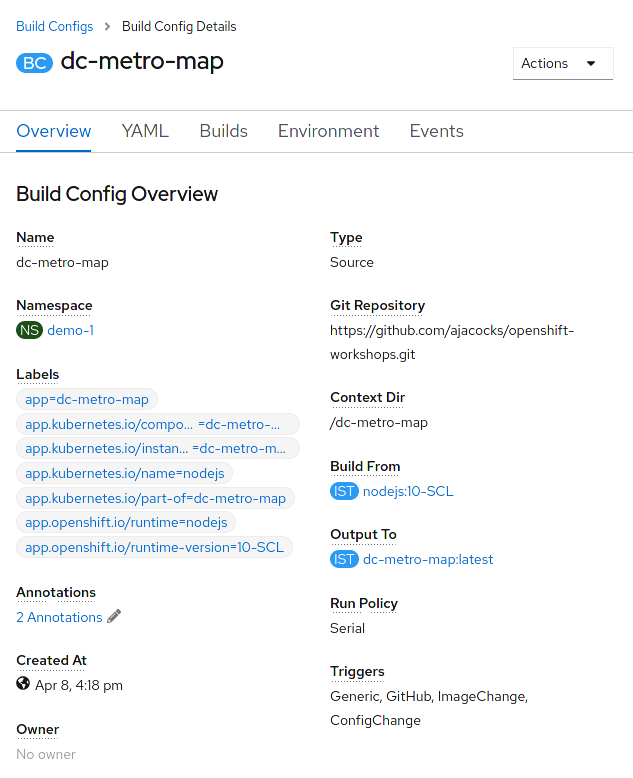Open the demo-1 namespace link
633x778 pixels.
[x=70, y=330]
